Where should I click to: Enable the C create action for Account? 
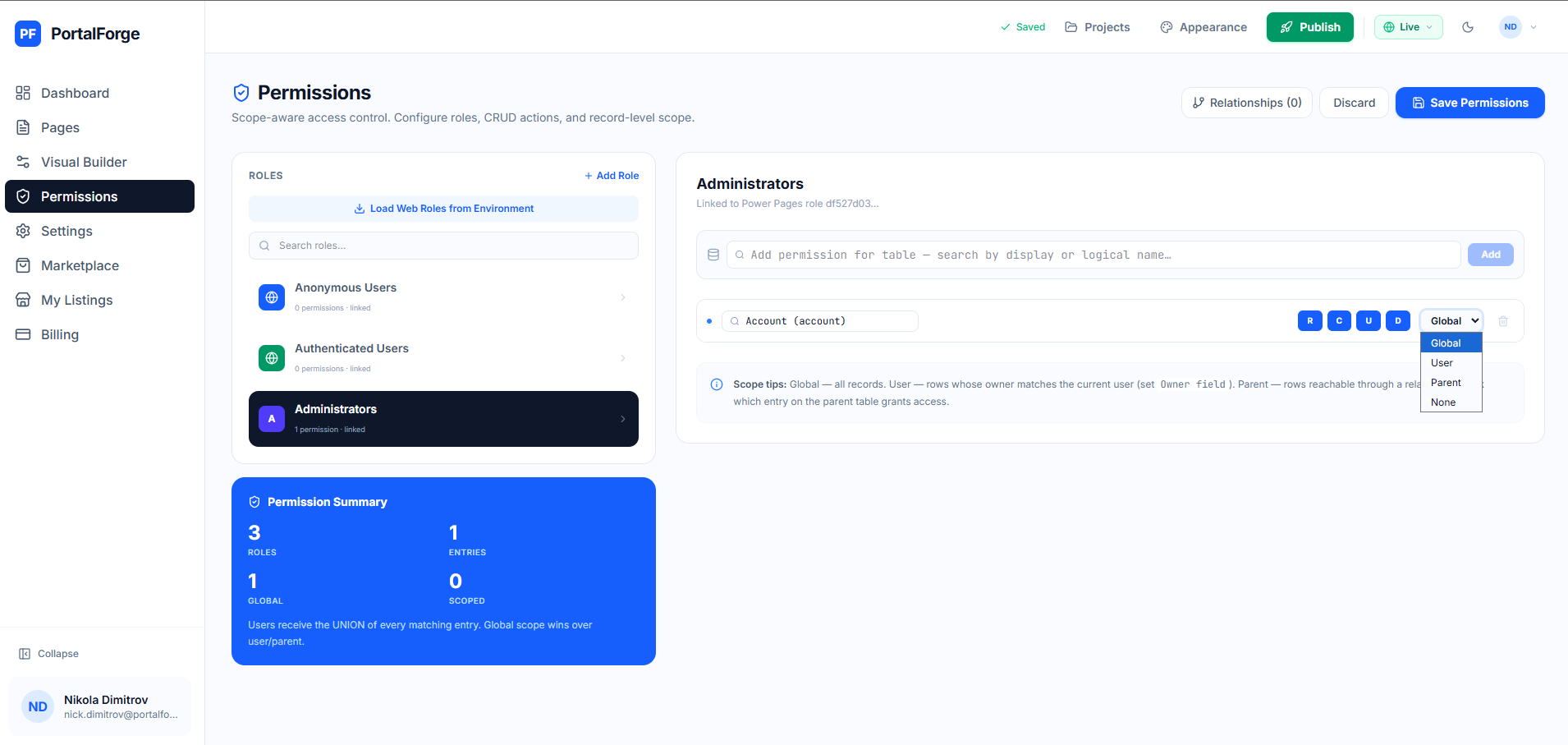point(1339,320)
